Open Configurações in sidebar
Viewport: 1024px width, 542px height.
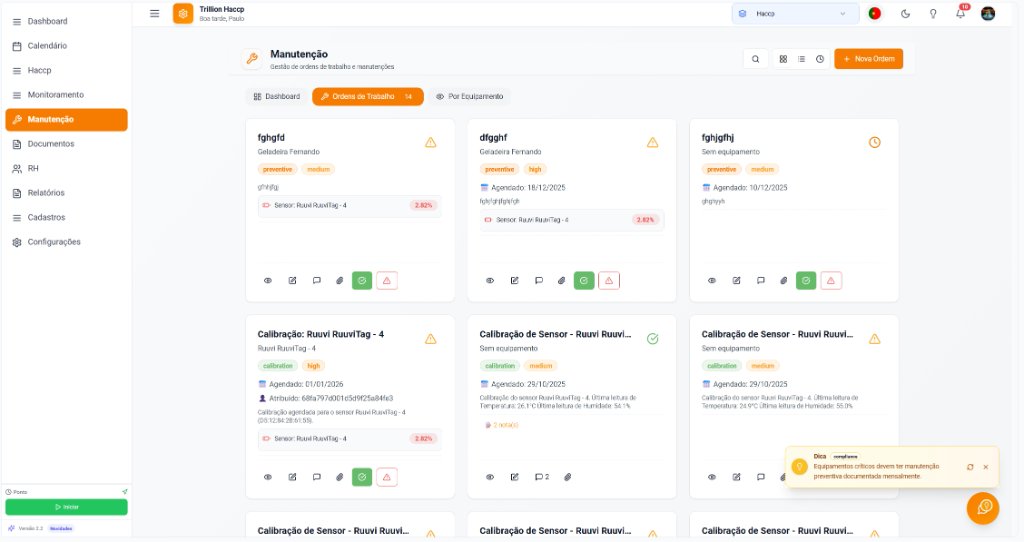pos(66,242)
